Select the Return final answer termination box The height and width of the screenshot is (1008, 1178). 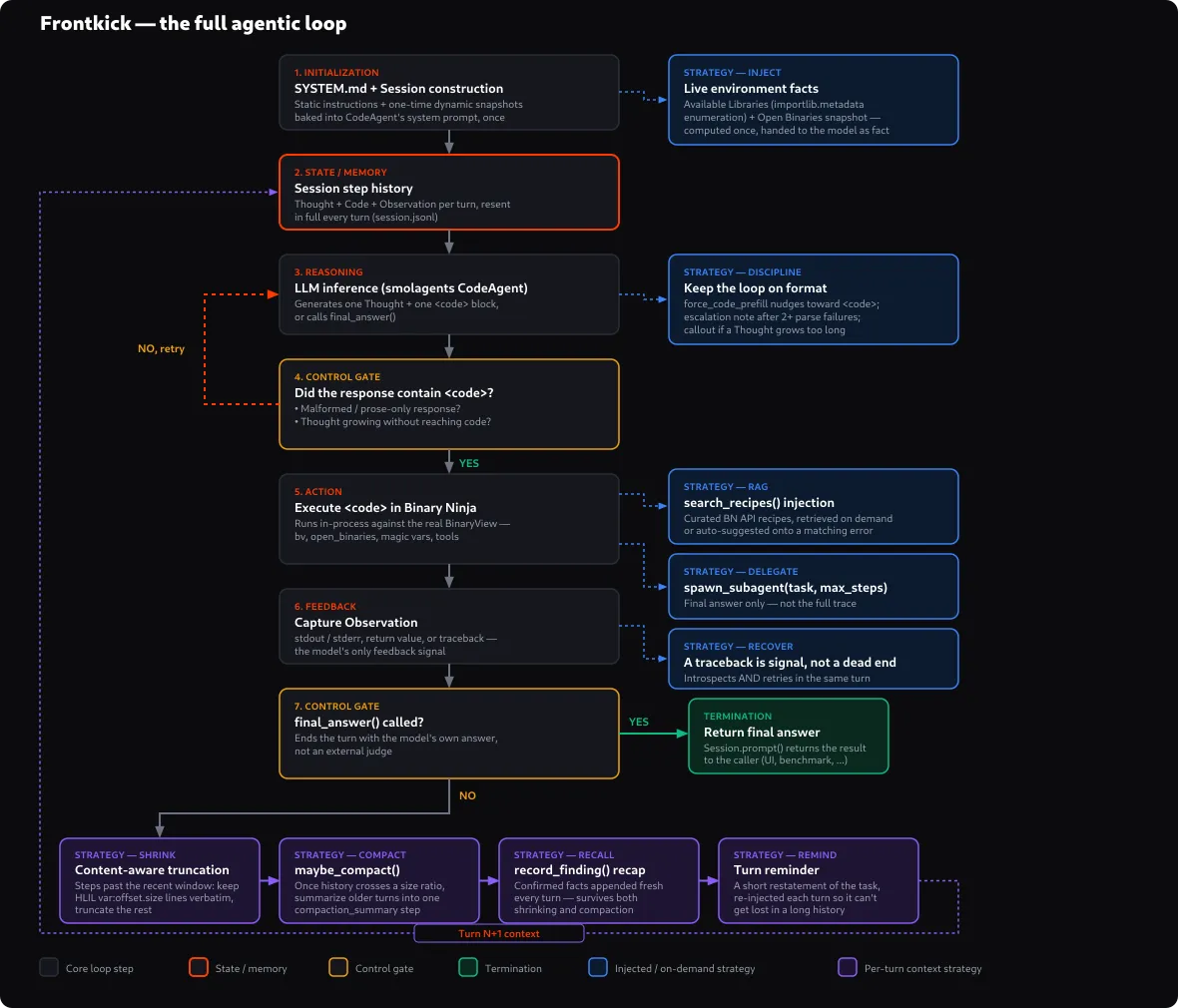[x=788, y=737]
